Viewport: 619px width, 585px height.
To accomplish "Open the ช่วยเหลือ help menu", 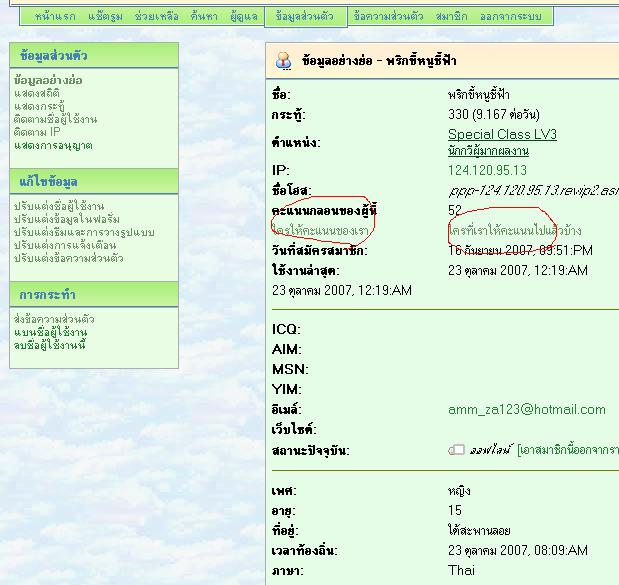I will 156,17.
